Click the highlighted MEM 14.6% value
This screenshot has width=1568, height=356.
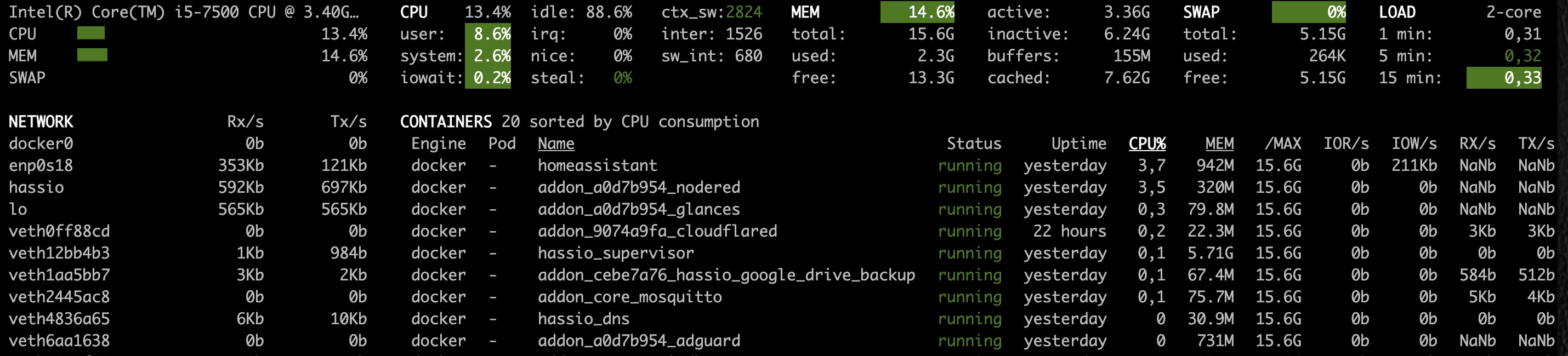[x=917, y=12]
